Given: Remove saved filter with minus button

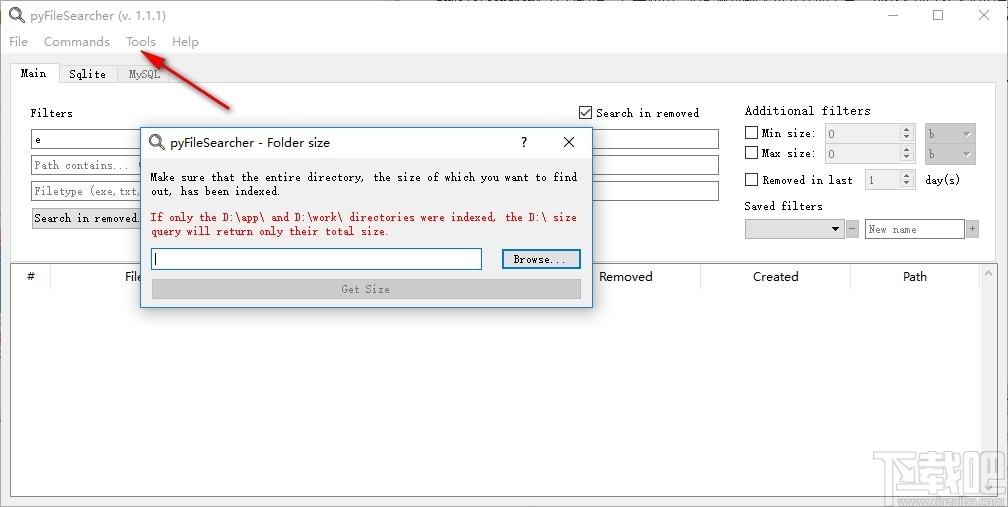Looking at the screenshot, I should 852,229.
